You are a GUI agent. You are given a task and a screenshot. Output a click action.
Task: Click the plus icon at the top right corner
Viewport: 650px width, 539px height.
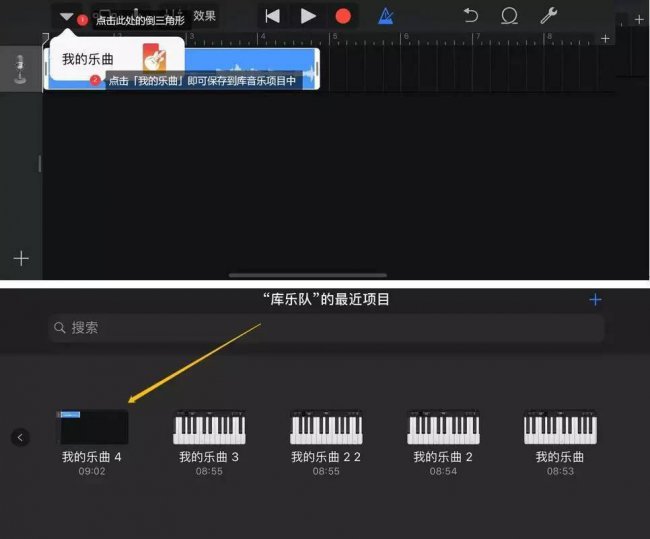point(639,19)
